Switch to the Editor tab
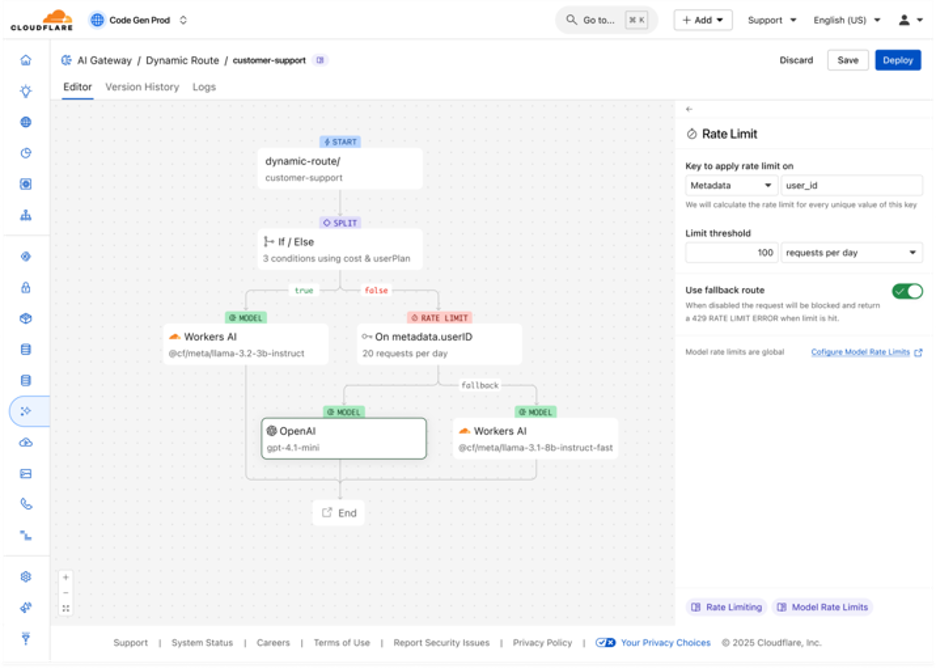The width and height of the screenshot is (936, 668). tap(78, 87)
